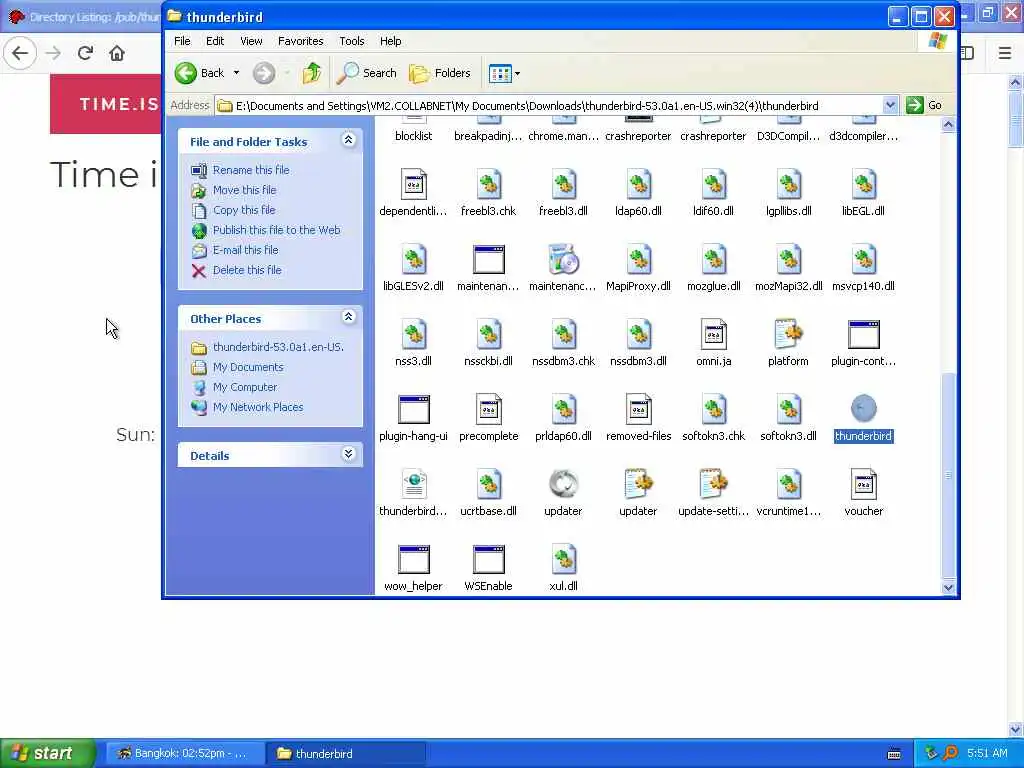Image resolution: width=1024 pixels, height=768 pixels.
Task: Open My Documents in Other Places
Action: [x=248, y=368]
